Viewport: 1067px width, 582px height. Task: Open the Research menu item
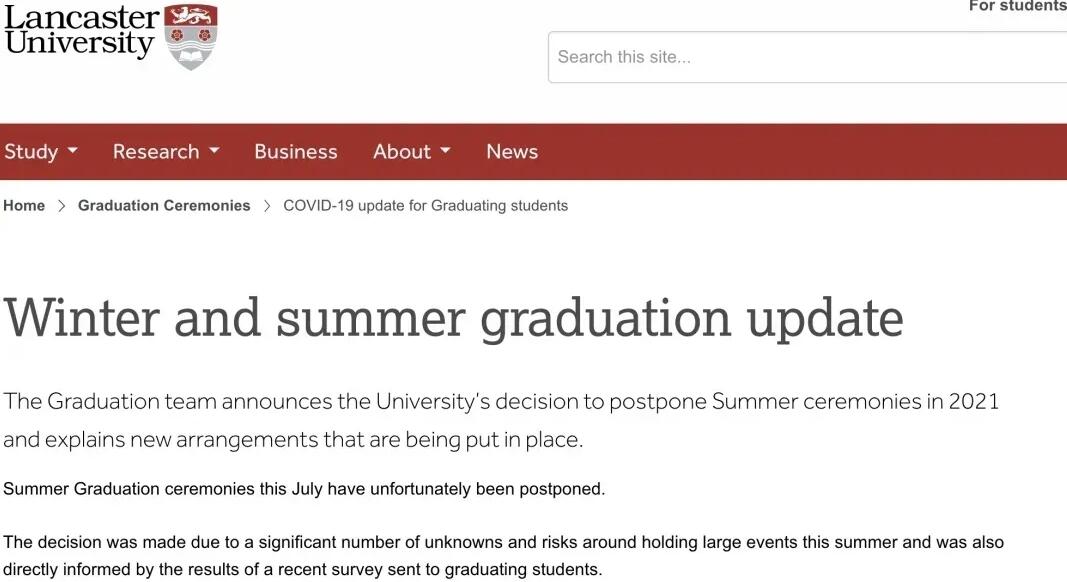156,152
